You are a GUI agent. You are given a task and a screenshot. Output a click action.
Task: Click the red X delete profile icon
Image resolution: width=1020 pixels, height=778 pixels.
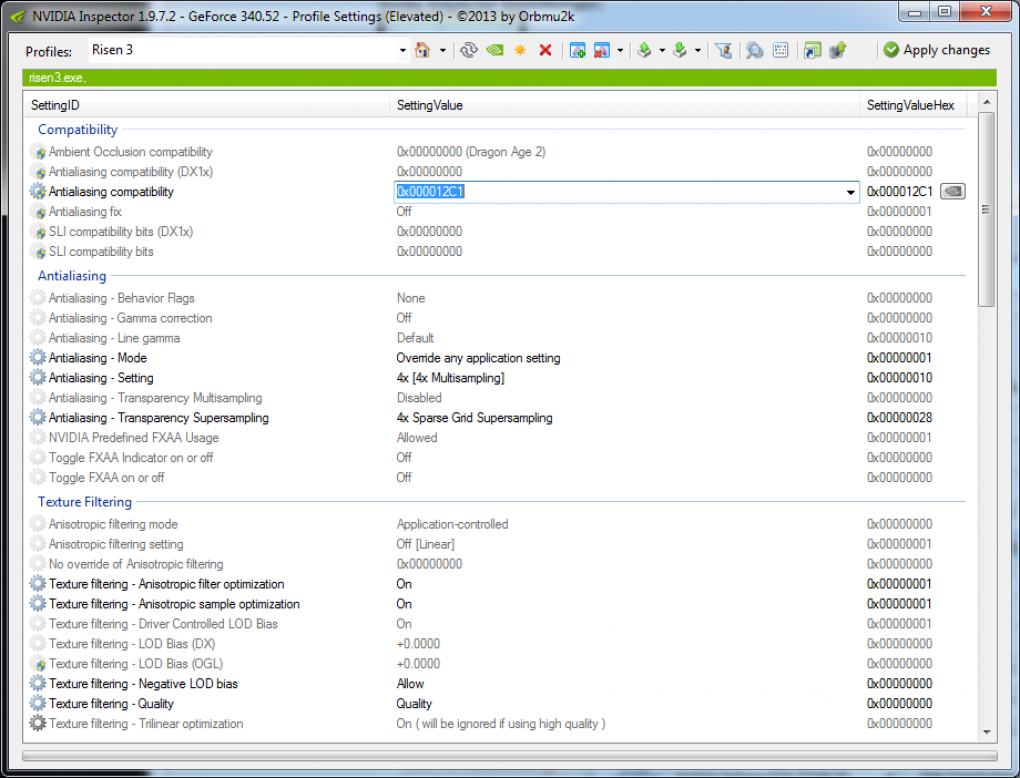point(546,50)
